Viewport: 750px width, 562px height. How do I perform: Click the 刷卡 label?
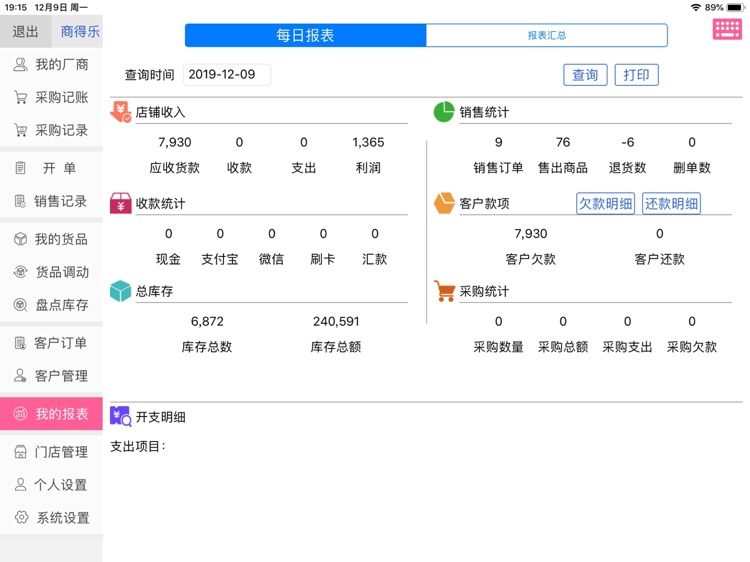(323, 259)
